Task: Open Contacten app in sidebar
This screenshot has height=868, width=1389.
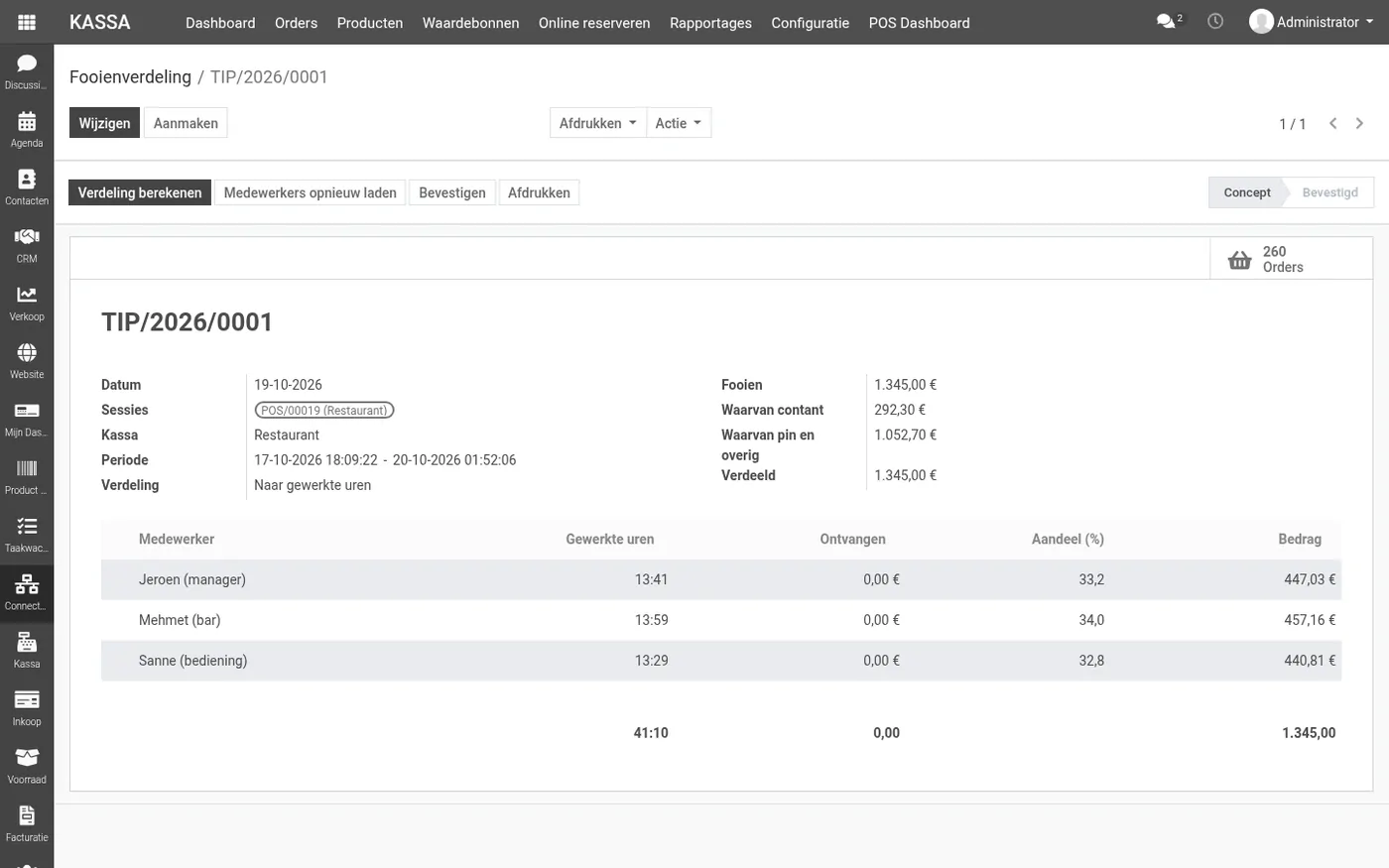Action: [27, 186]
